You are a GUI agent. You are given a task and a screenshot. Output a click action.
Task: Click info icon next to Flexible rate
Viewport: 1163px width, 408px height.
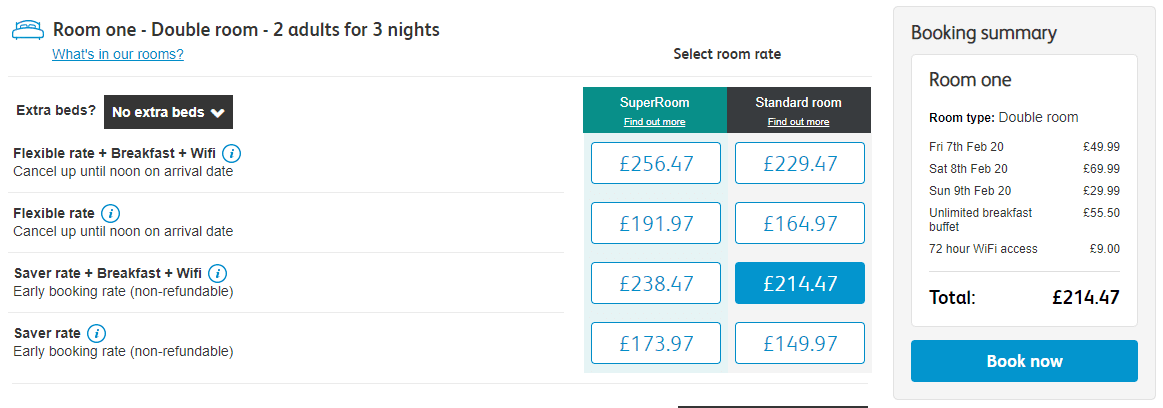(x=111, y=214)
